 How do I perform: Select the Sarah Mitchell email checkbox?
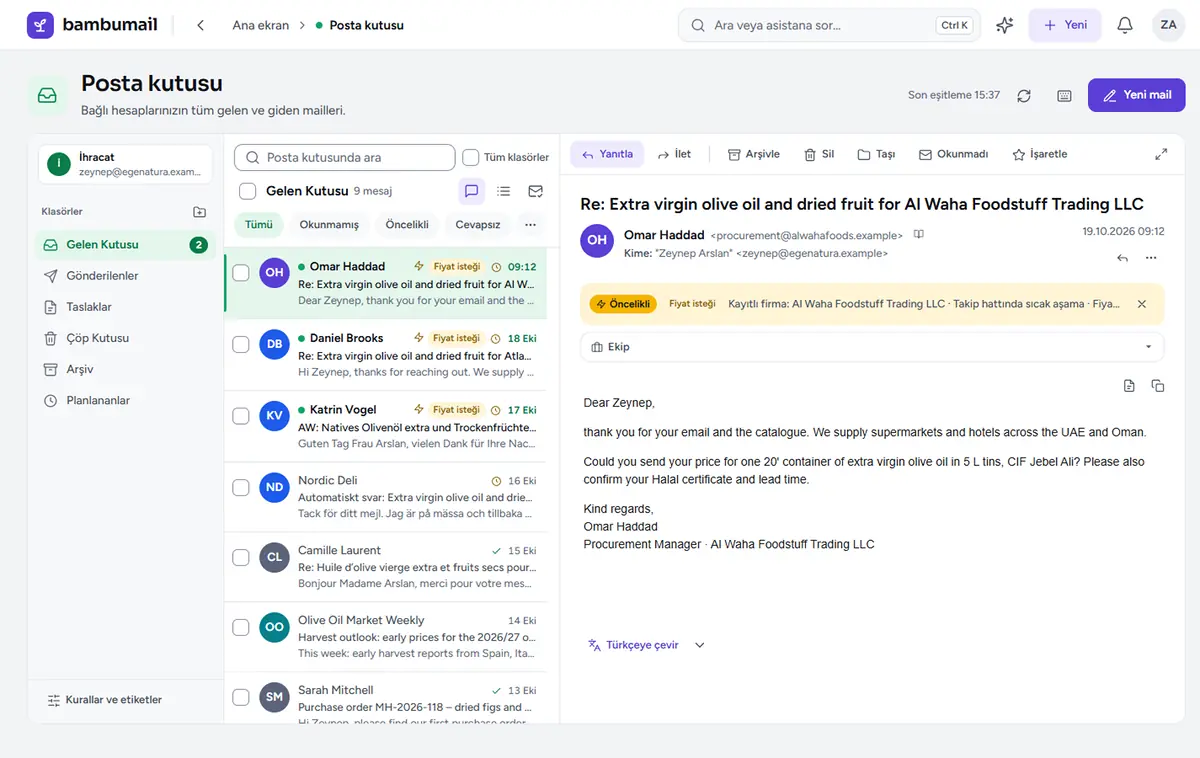[241, 697]
